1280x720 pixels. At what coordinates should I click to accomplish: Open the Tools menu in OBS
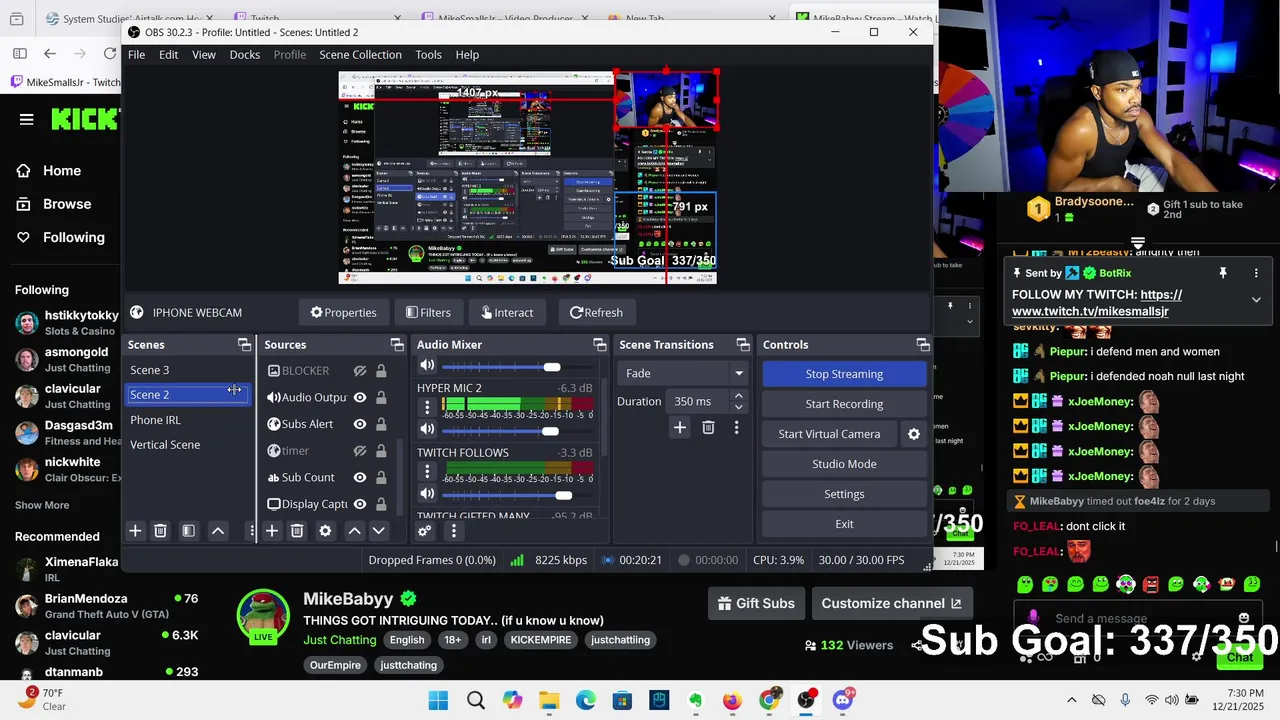pyautogui.click(x=428, y=55)
